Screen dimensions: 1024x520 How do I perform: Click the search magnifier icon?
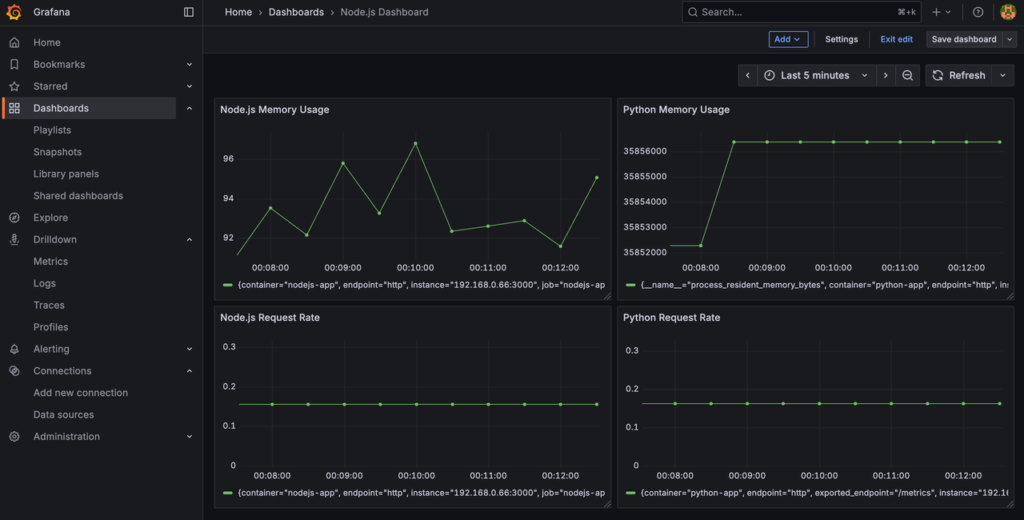point(693,12)
